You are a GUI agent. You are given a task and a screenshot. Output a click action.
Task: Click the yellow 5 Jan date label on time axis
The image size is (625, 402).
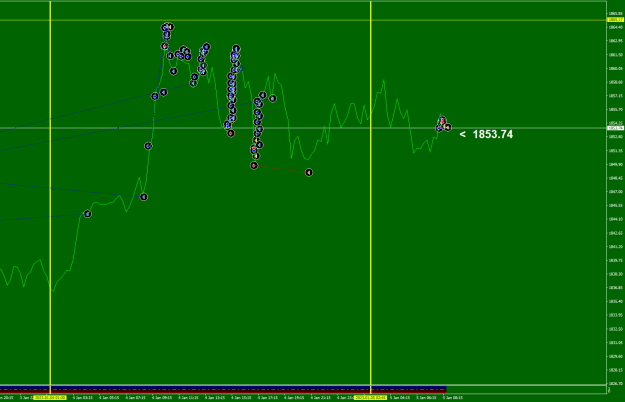371,398
